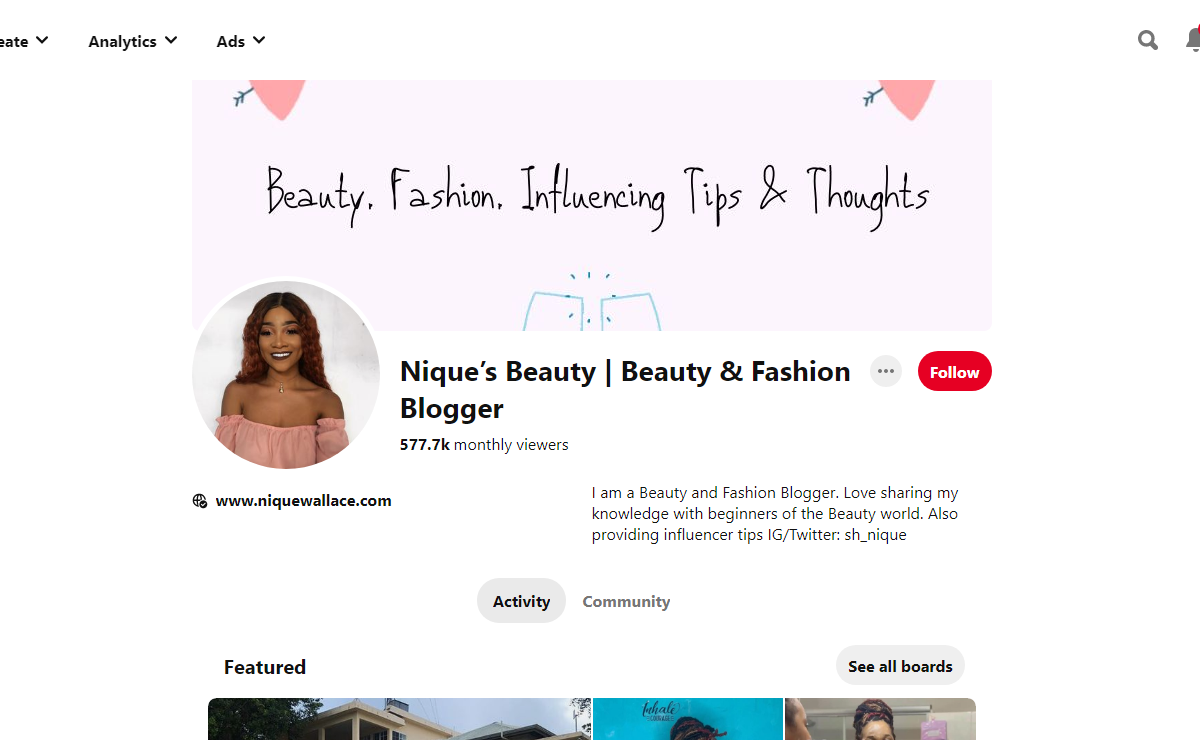Click the See all boards button
This screenshot has width=1200, height=740.
coord(900,666)
